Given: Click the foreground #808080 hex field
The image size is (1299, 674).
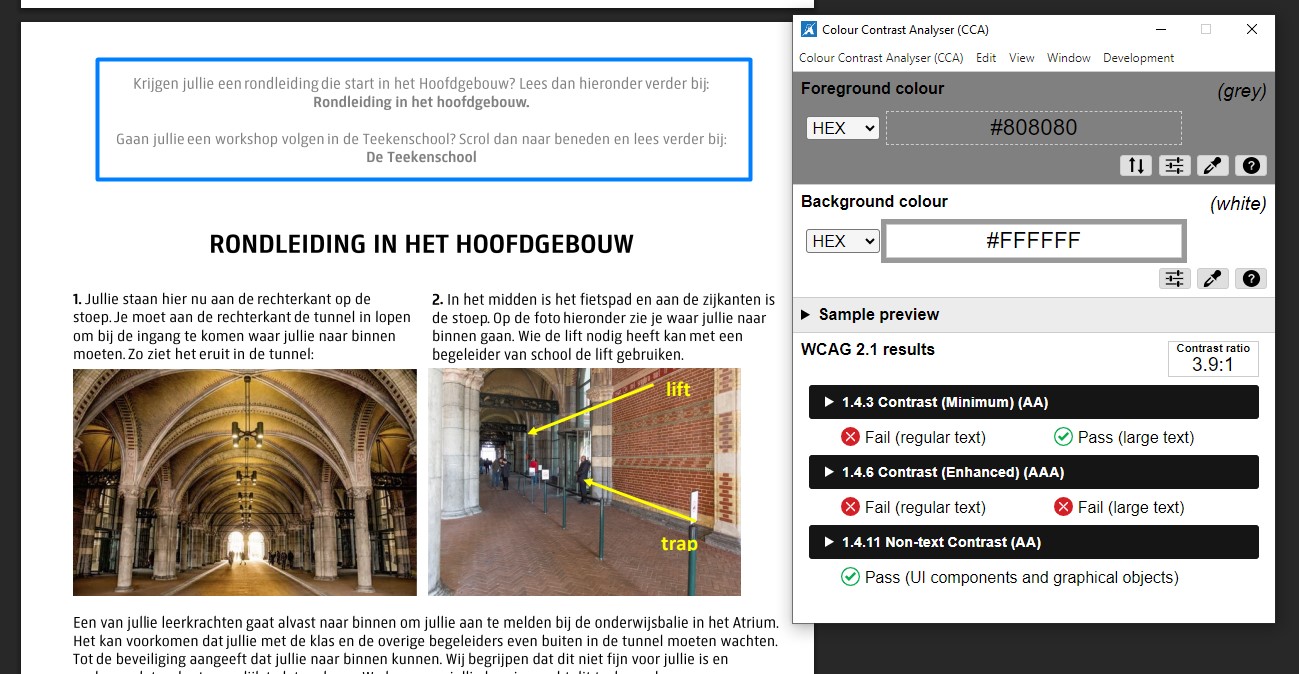Looking at the screenshot, I should 1033,128.
